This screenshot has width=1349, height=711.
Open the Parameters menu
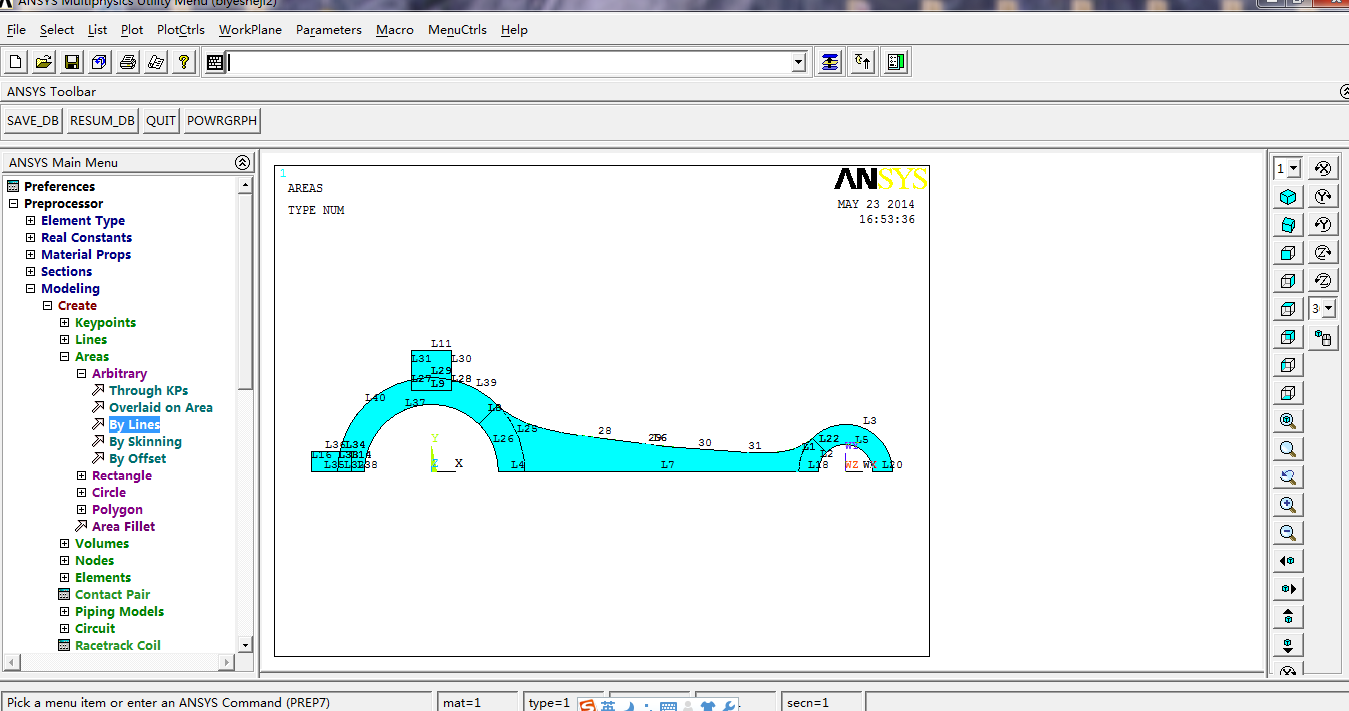[x=329, y=30]
